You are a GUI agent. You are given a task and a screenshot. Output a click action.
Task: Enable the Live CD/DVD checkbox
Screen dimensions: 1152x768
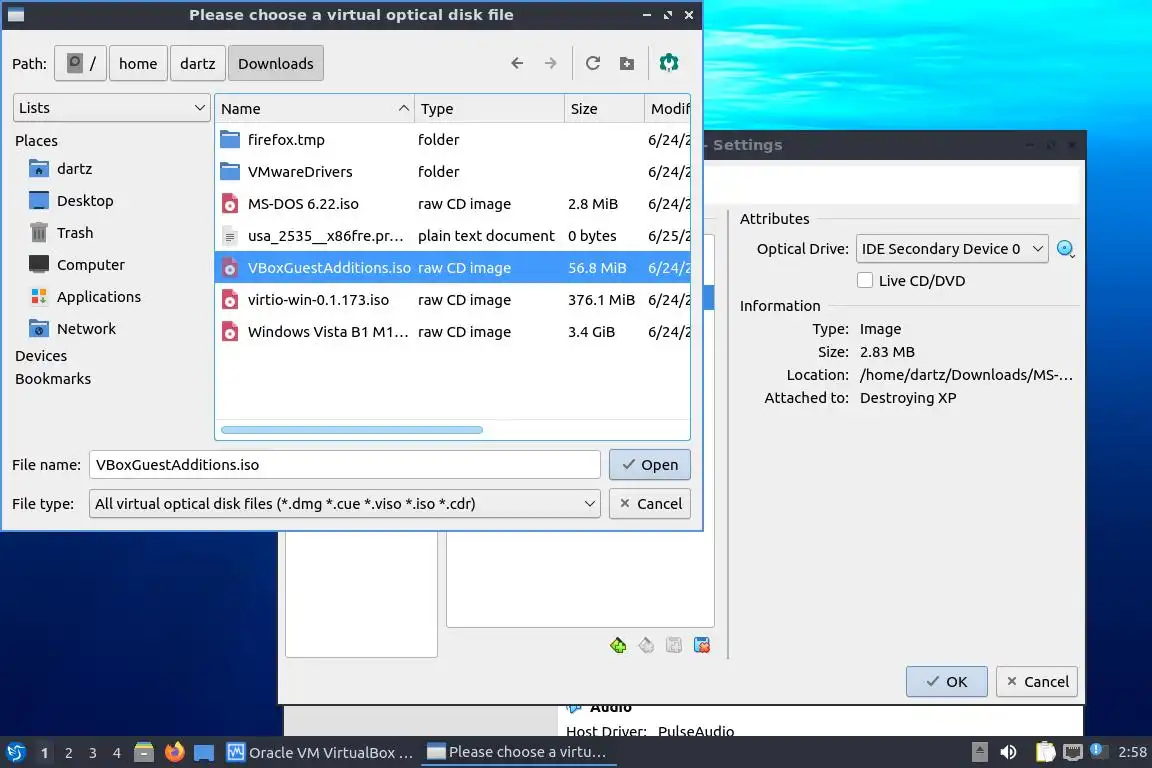point(865,281)
